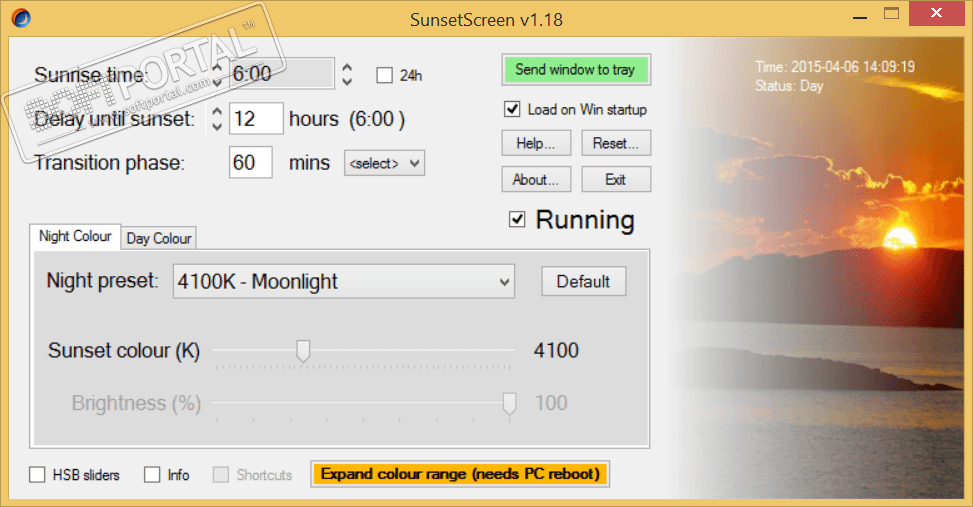Open the About... dialog
Screen dimensions: 973x507
(536, 179)
